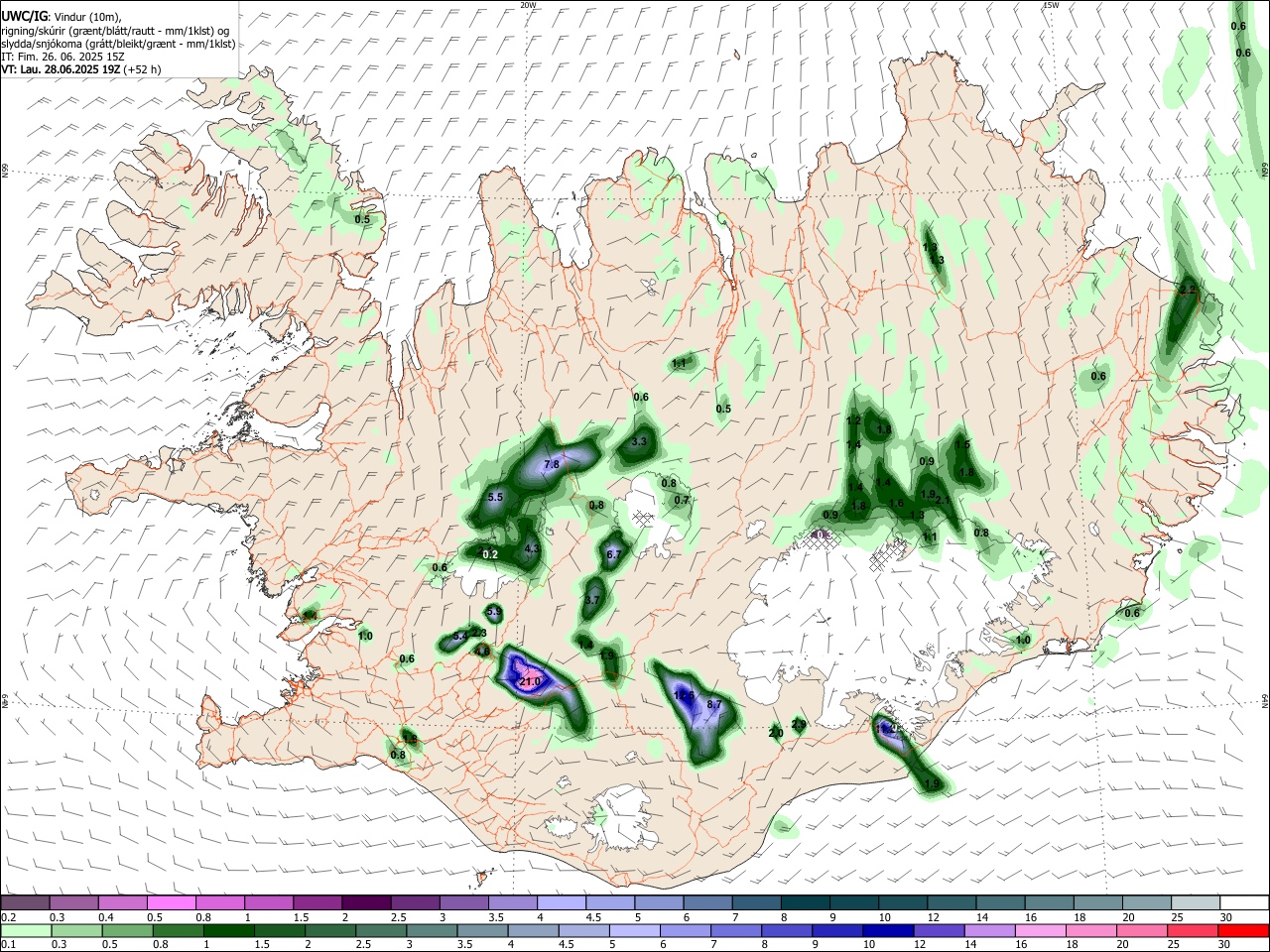Click the 1.6 precipitation label
Viewport: 1270px width, 952px height.
tap(896, 504)
